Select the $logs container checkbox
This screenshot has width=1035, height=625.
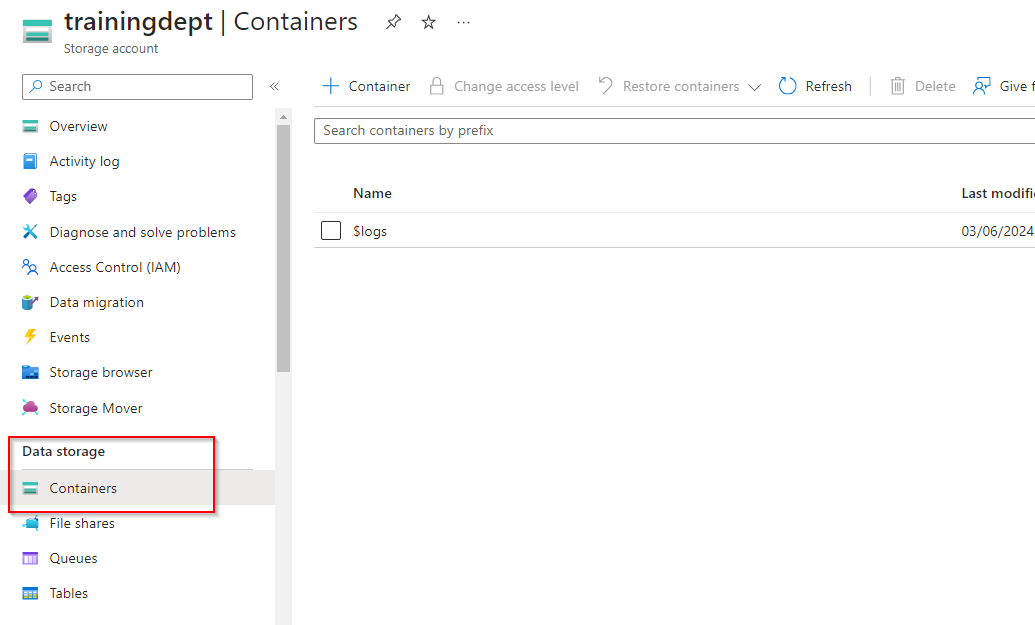(x=331, y=231)
